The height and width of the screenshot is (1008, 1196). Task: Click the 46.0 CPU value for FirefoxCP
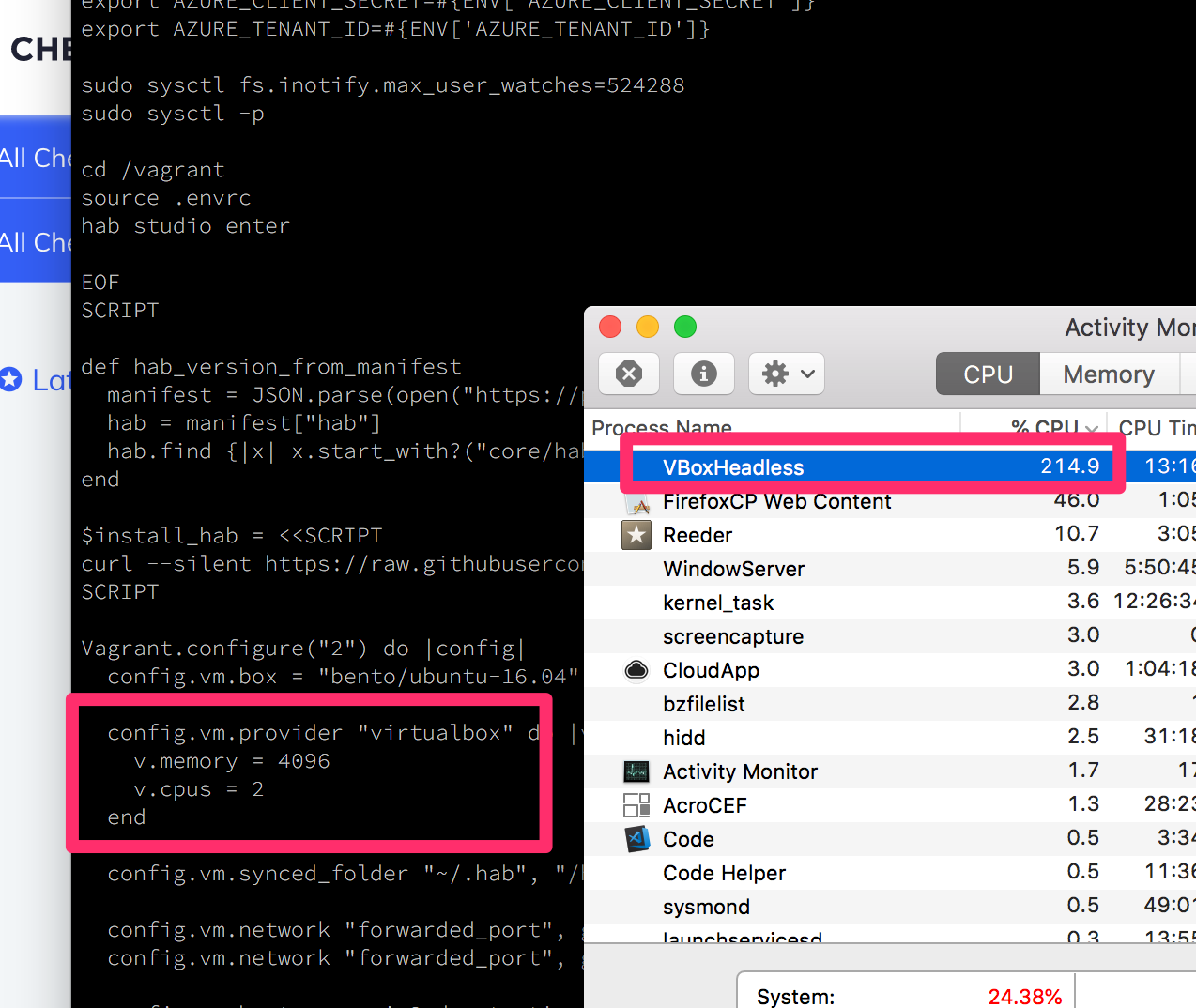coord(1076,499)
